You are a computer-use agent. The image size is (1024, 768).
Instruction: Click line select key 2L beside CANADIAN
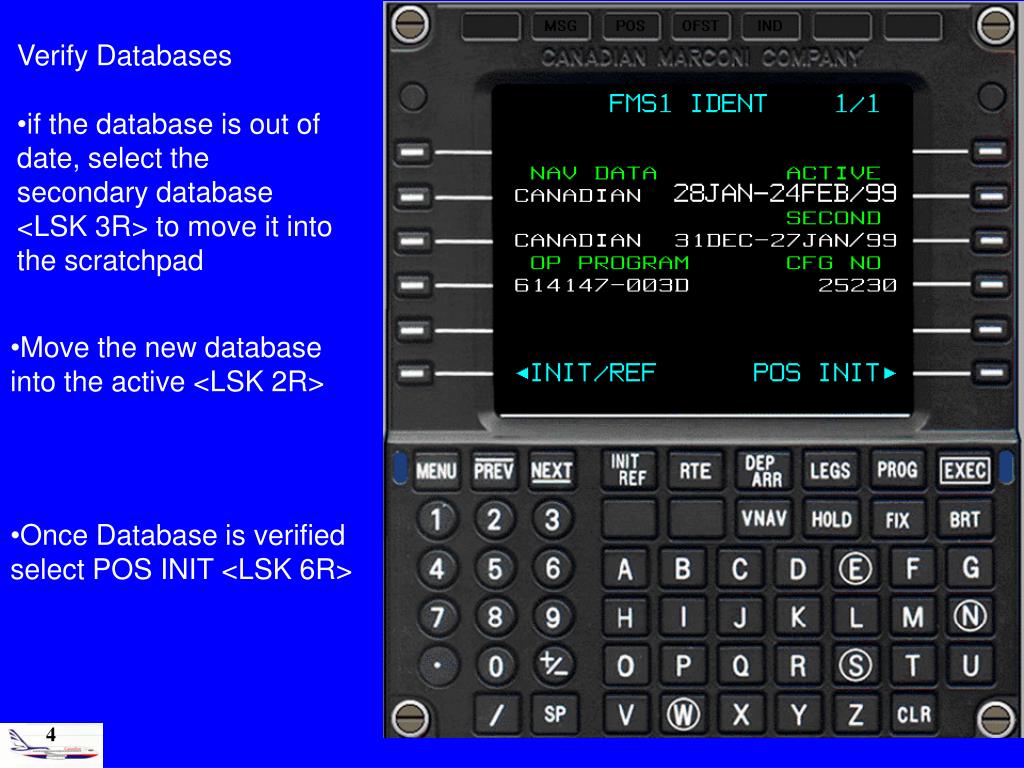pos(413,196)
